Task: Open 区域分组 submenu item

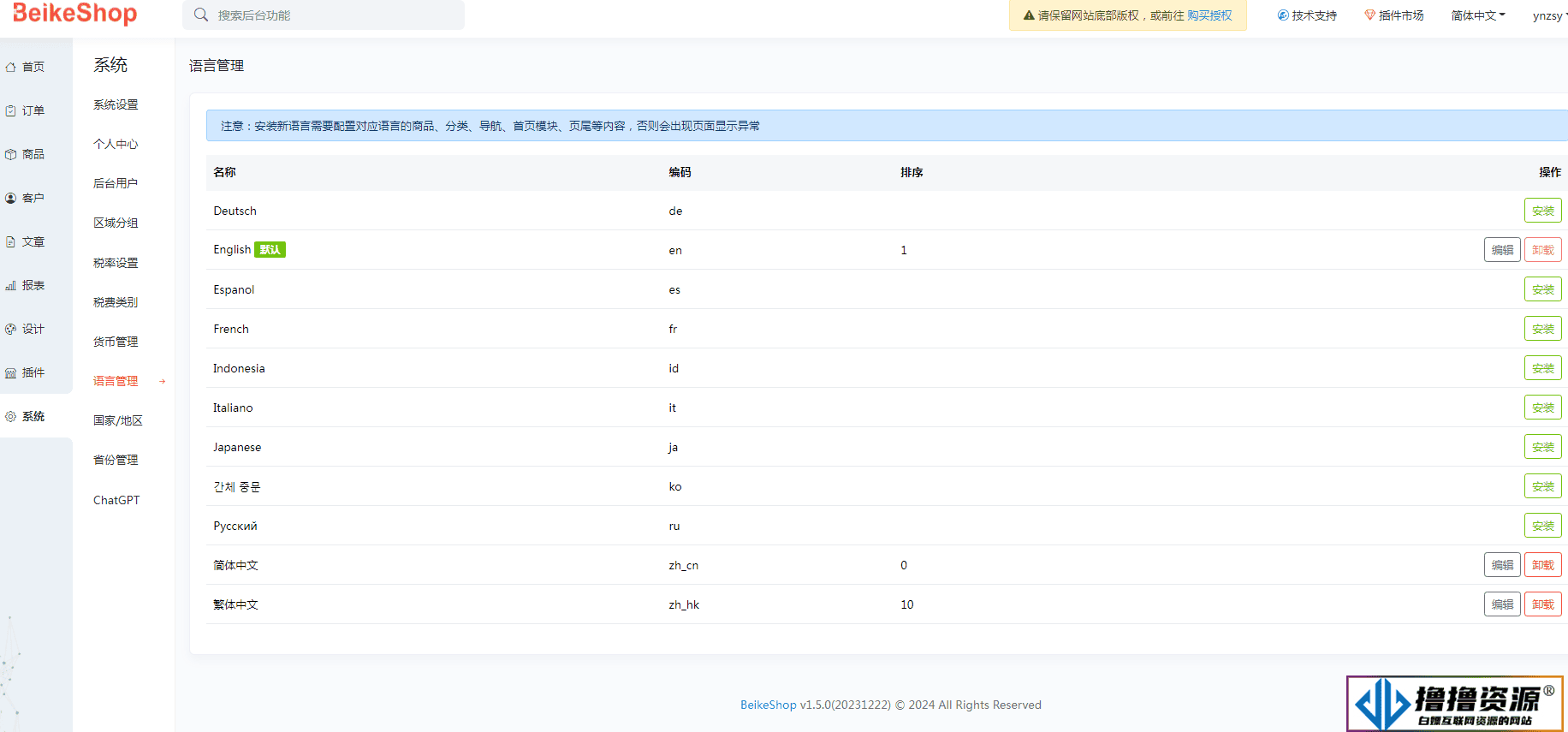Action: (x=116, y=223)
